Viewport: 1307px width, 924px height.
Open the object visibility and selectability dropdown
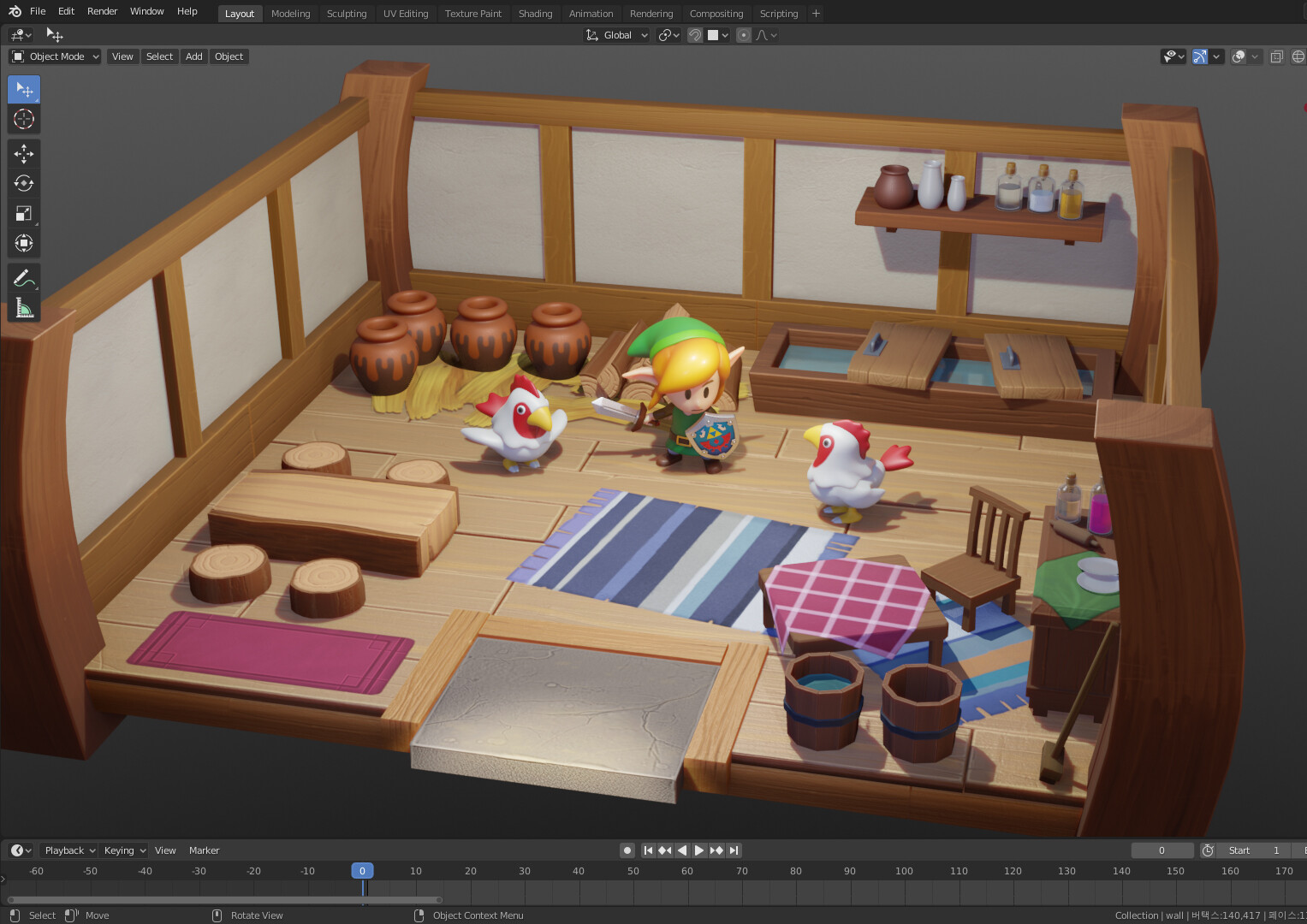[x=1173, y=56]
